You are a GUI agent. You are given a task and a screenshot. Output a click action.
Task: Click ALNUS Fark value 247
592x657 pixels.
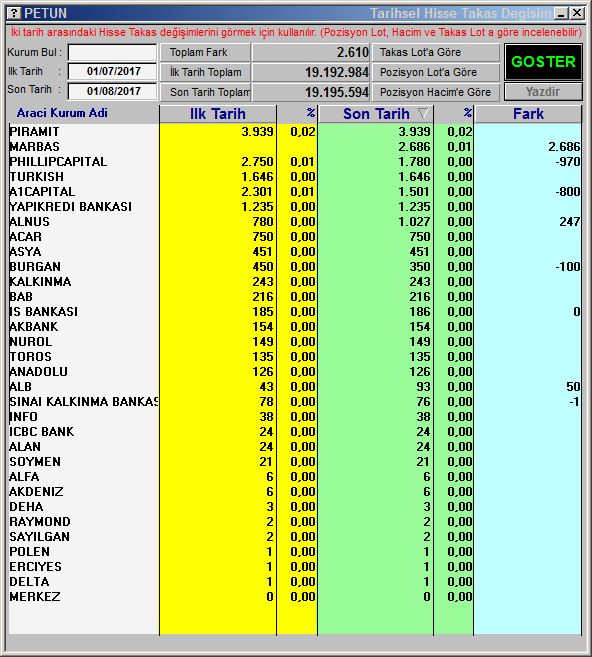(570, 222)
